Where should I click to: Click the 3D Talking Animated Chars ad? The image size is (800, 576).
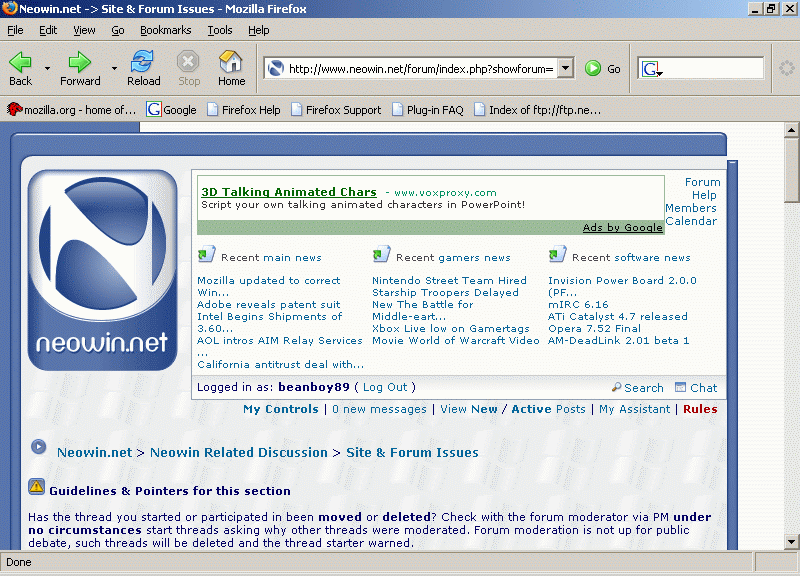click(289, 192)
